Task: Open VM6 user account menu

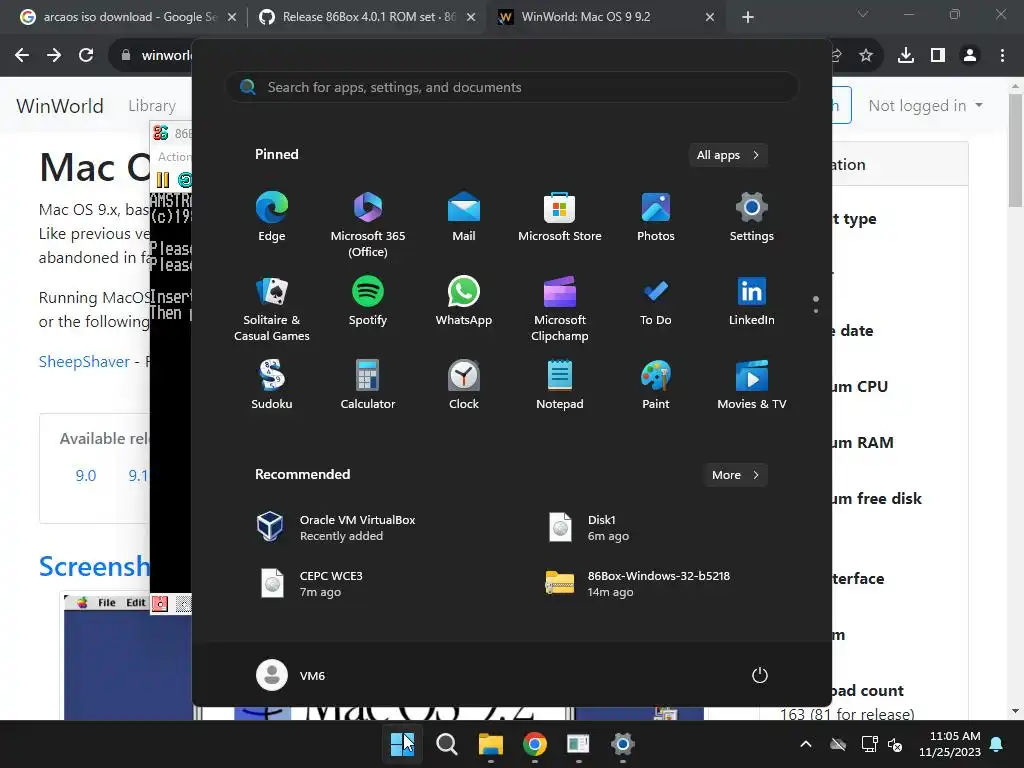Action: pyautogui.click(x=291, y=675)
